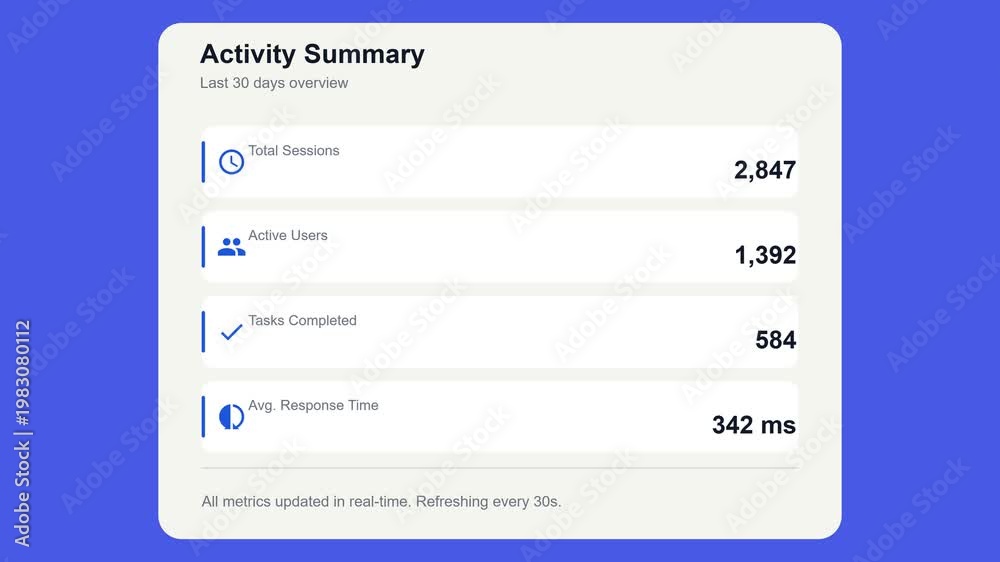Screen dimensions: 1000x562
Task: Click the blue accent bar on Avg. Response Time card
Action: pos(203,417)
